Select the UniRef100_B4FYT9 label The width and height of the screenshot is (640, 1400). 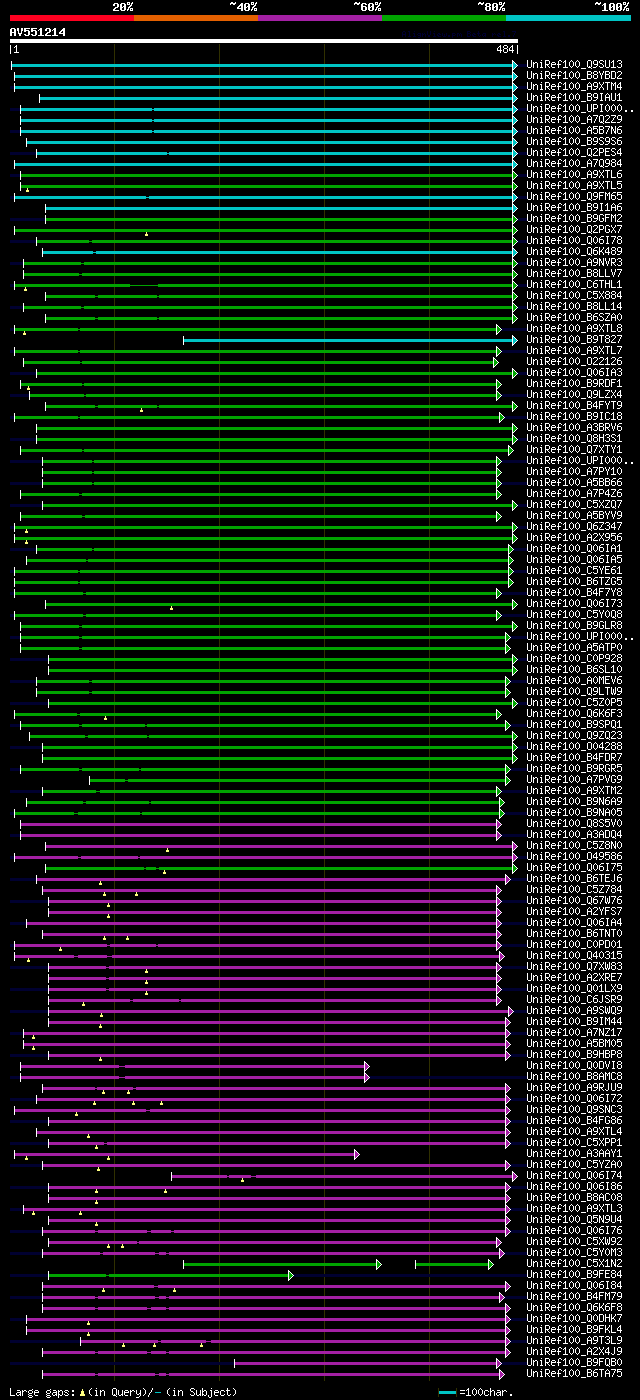pos(574,405)
